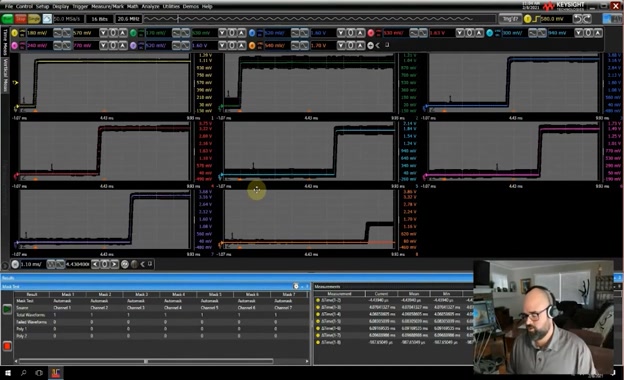Decrease channel 2 offset with down arrow
This screenshot has height=380, width=624.
click(x=222, y=33)
